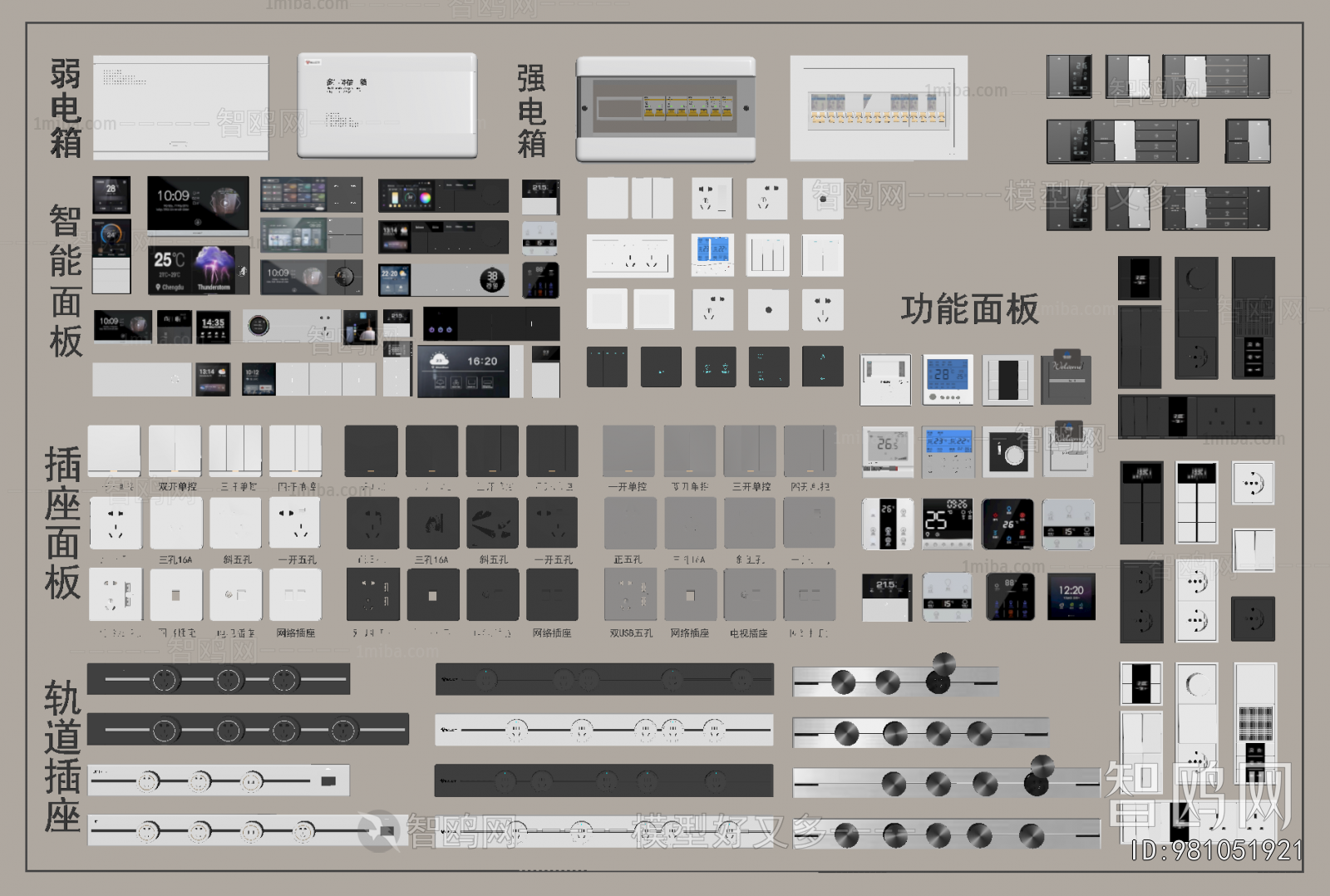Screen dimensions: 1330x896
Task: Select the black thermostat showing 25 and 09:26
Action: (947, 524)
